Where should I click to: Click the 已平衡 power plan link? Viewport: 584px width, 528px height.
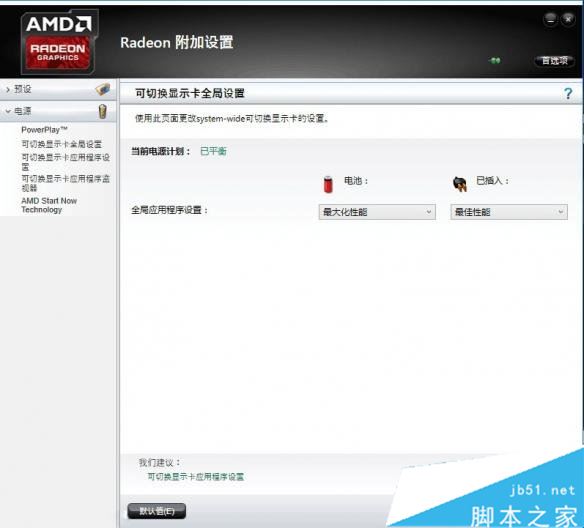click(x=213, y=151)
